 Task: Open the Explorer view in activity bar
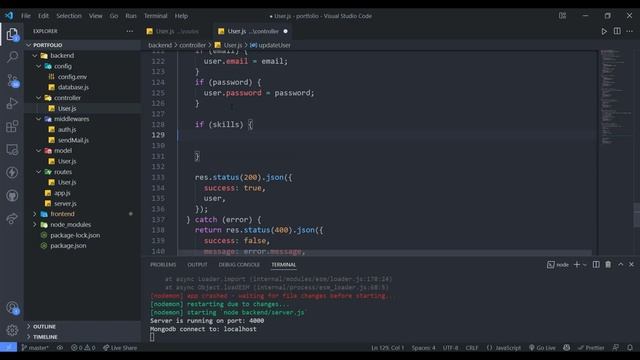pyautogui.click(x=12, y=35)
